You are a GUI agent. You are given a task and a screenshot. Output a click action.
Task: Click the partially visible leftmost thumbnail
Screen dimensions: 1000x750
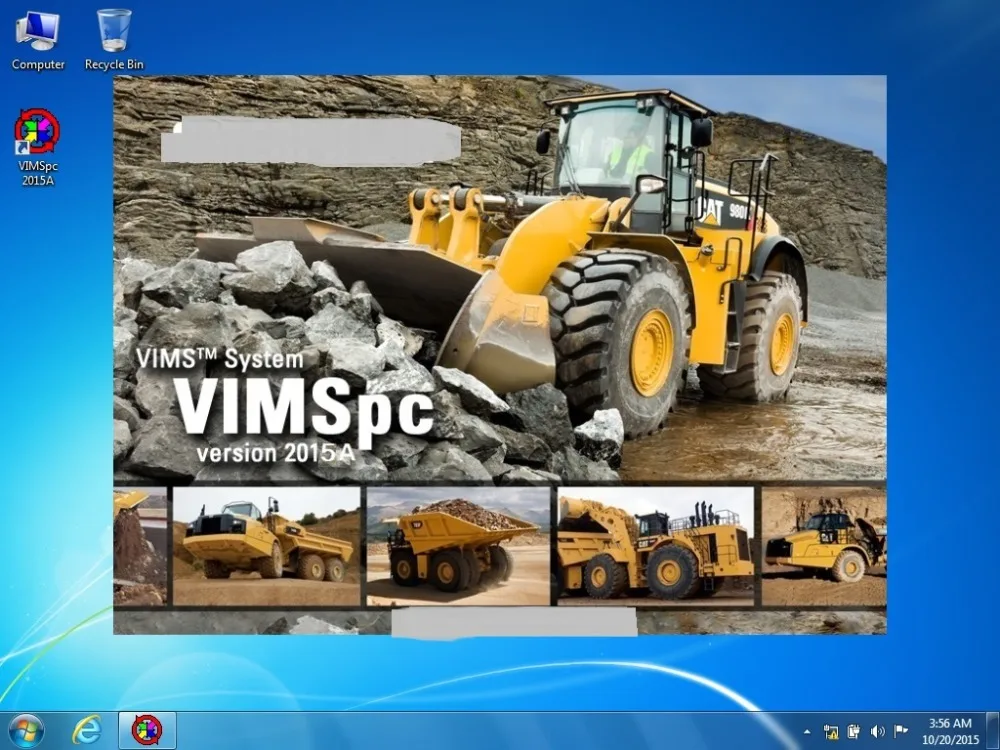pos(139,546)
